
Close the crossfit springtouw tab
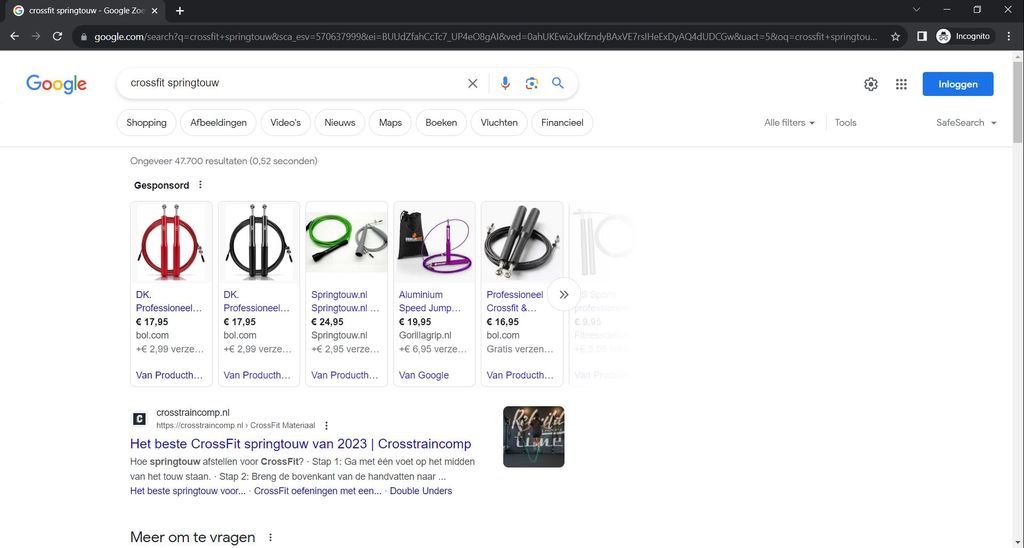click(x=154, y=10)
